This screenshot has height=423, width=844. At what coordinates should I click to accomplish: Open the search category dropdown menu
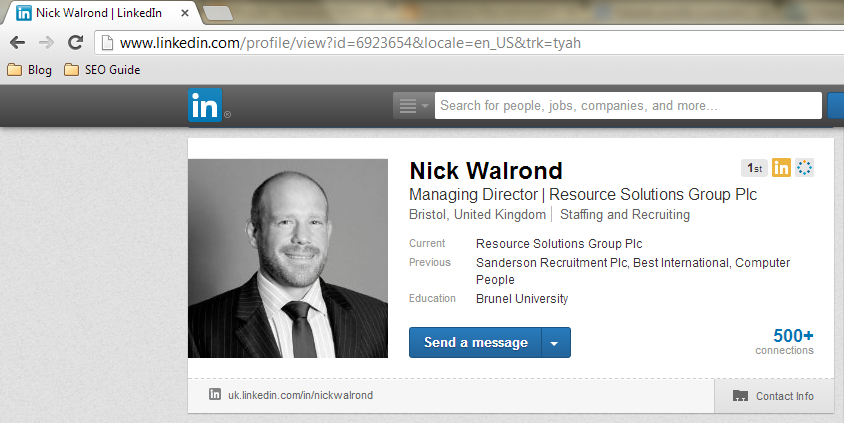413,105
